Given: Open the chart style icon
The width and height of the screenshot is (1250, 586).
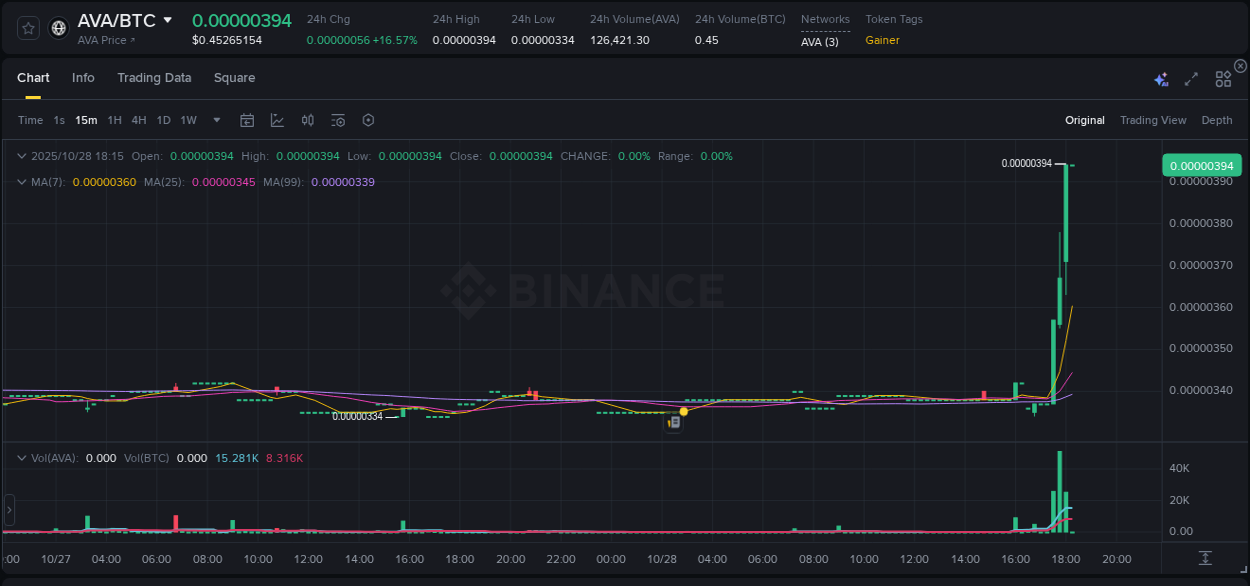Looking at the screenshot, I should (x=277, y=120).
